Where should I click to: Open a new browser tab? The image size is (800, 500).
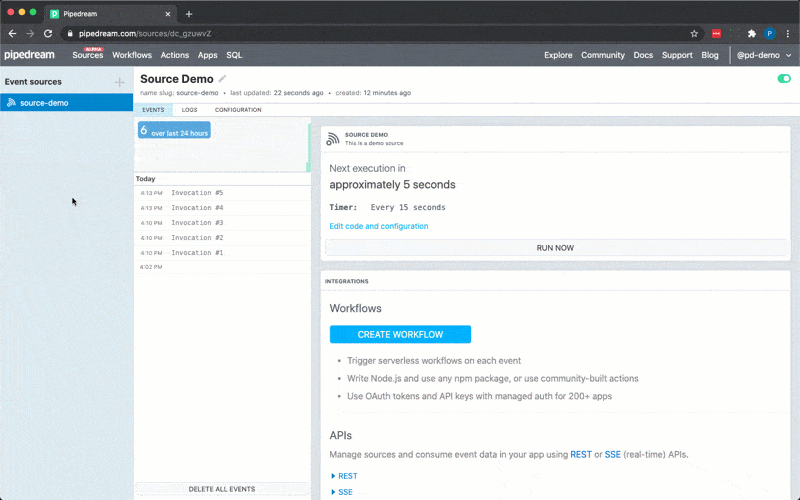pos(189,14)
